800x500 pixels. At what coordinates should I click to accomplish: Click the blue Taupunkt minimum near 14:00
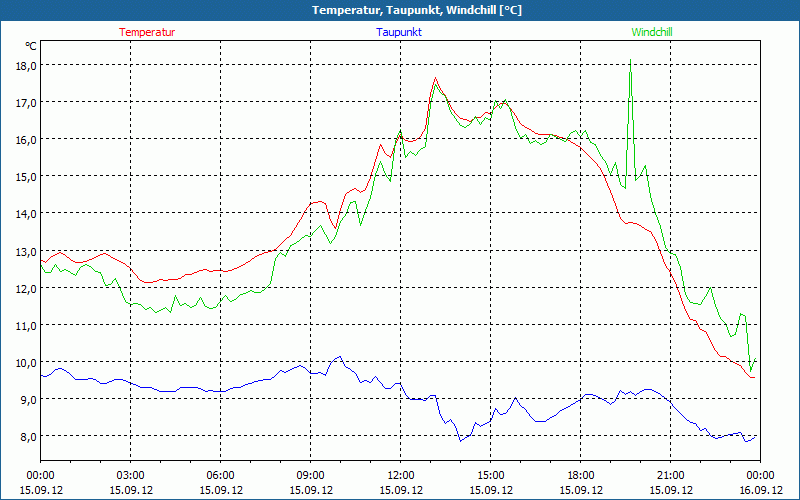461,441
